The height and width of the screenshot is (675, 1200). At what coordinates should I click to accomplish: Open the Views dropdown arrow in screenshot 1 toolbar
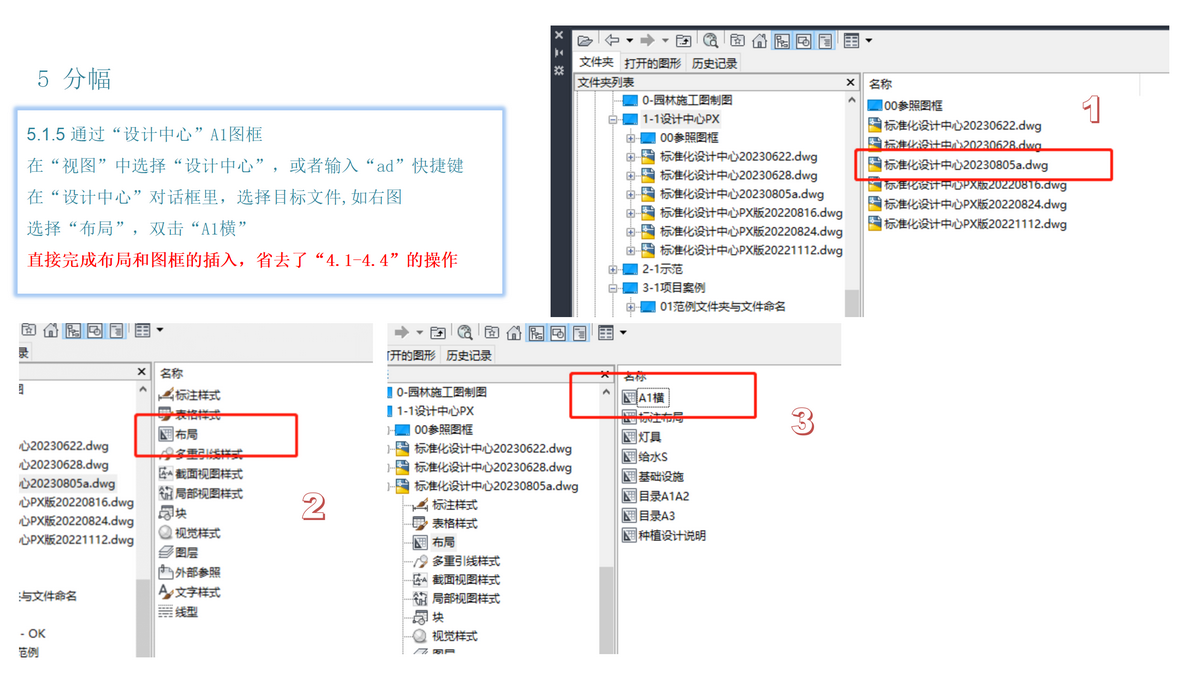point(868,41)
